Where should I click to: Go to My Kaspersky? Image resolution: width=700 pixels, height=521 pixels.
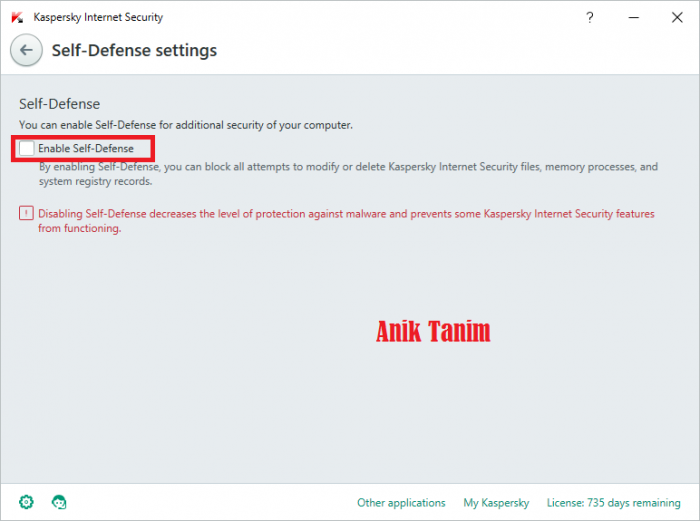[x=496, y=502]
